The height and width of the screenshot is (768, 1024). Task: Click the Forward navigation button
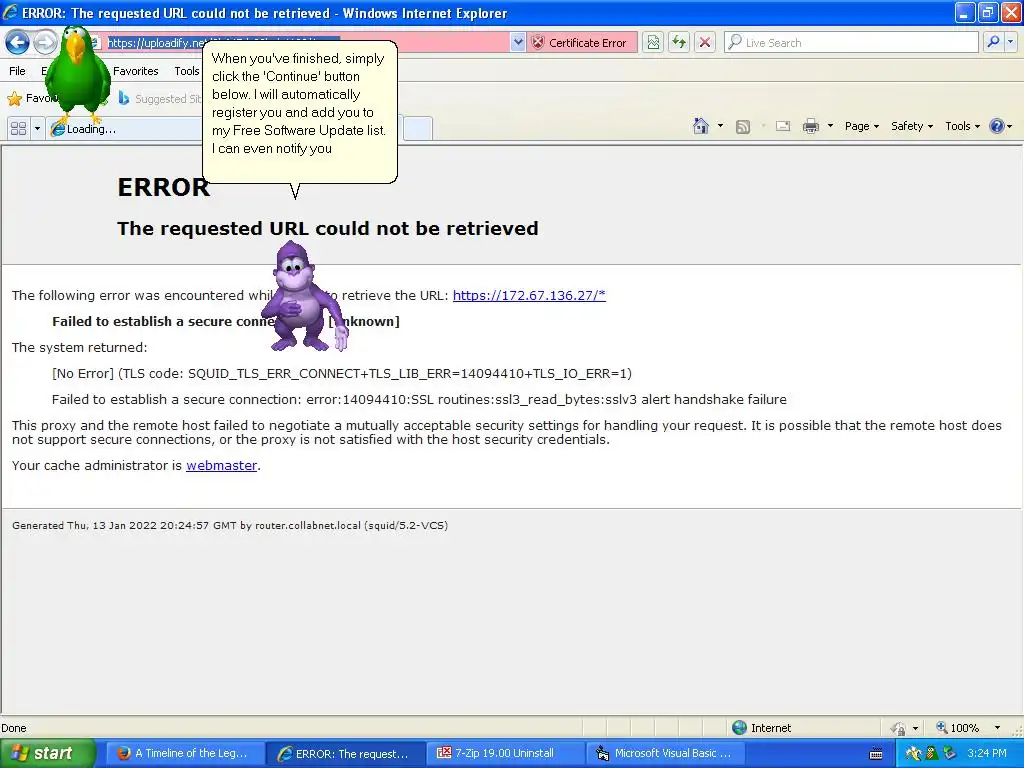[x=44, y=42]
